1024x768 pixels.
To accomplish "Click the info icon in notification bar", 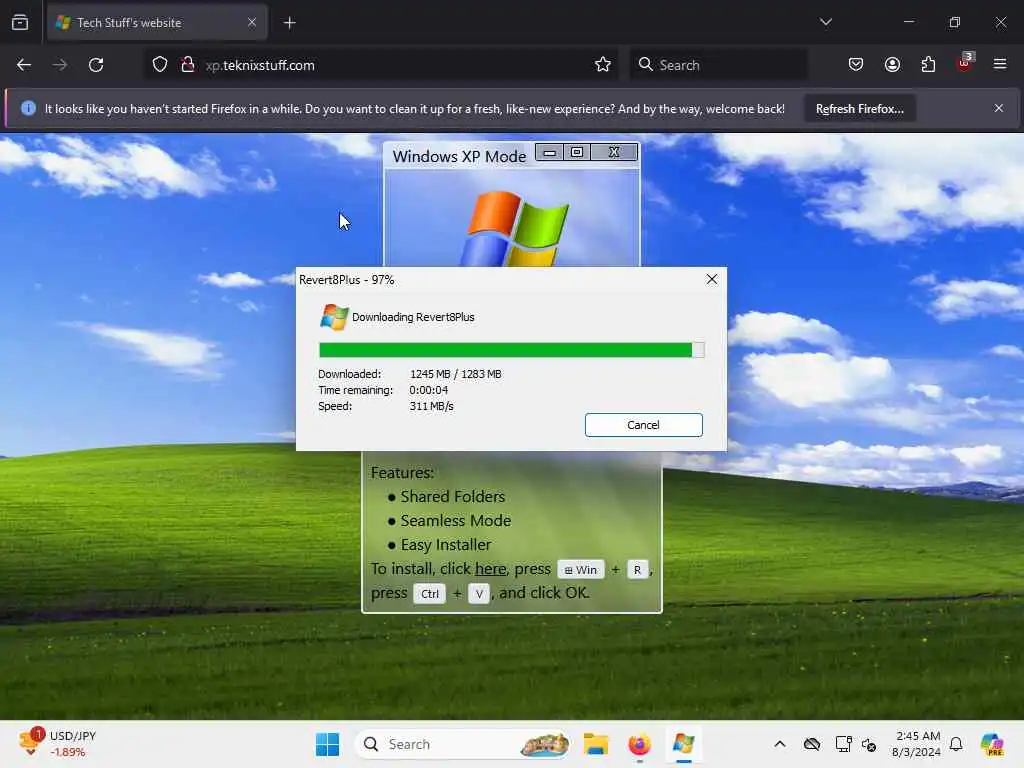I will pyautogui.click(x=28, y=108).
